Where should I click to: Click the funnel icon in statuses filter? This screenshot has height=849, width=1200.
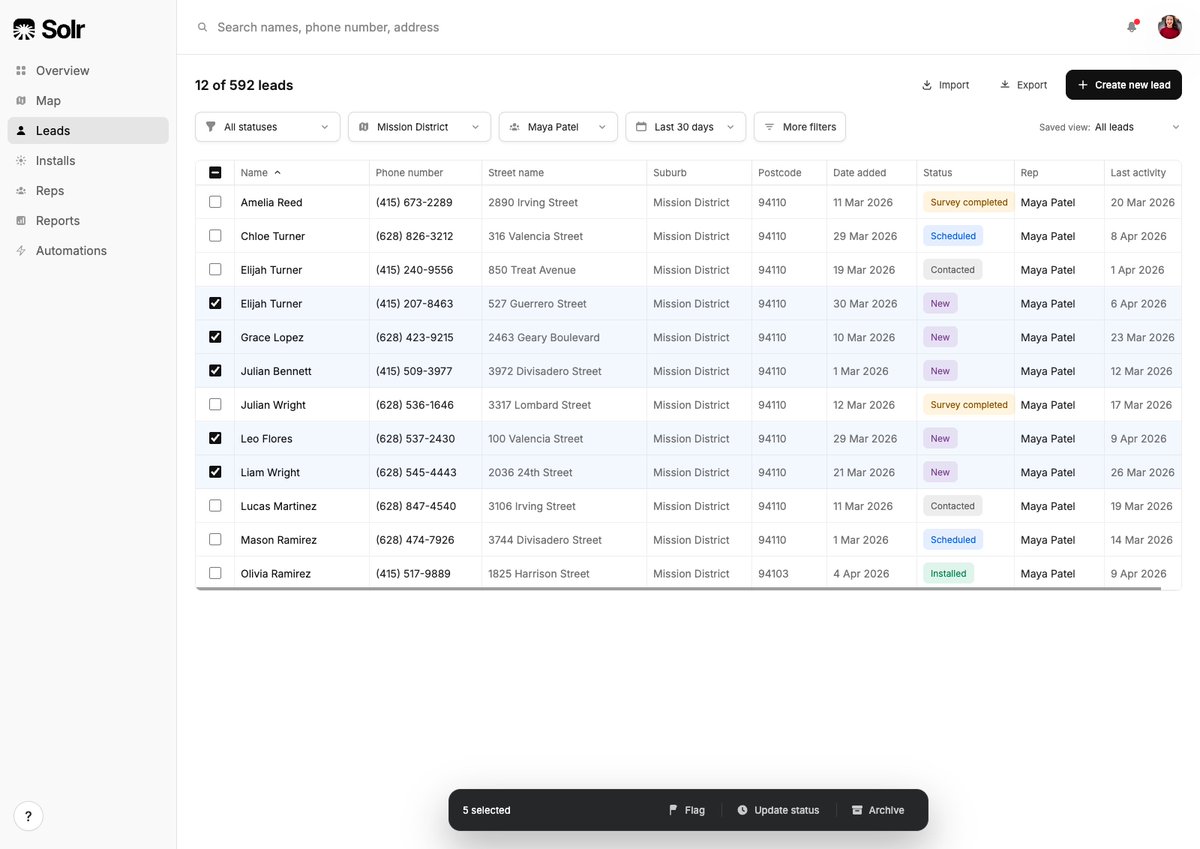coord(210,127)
